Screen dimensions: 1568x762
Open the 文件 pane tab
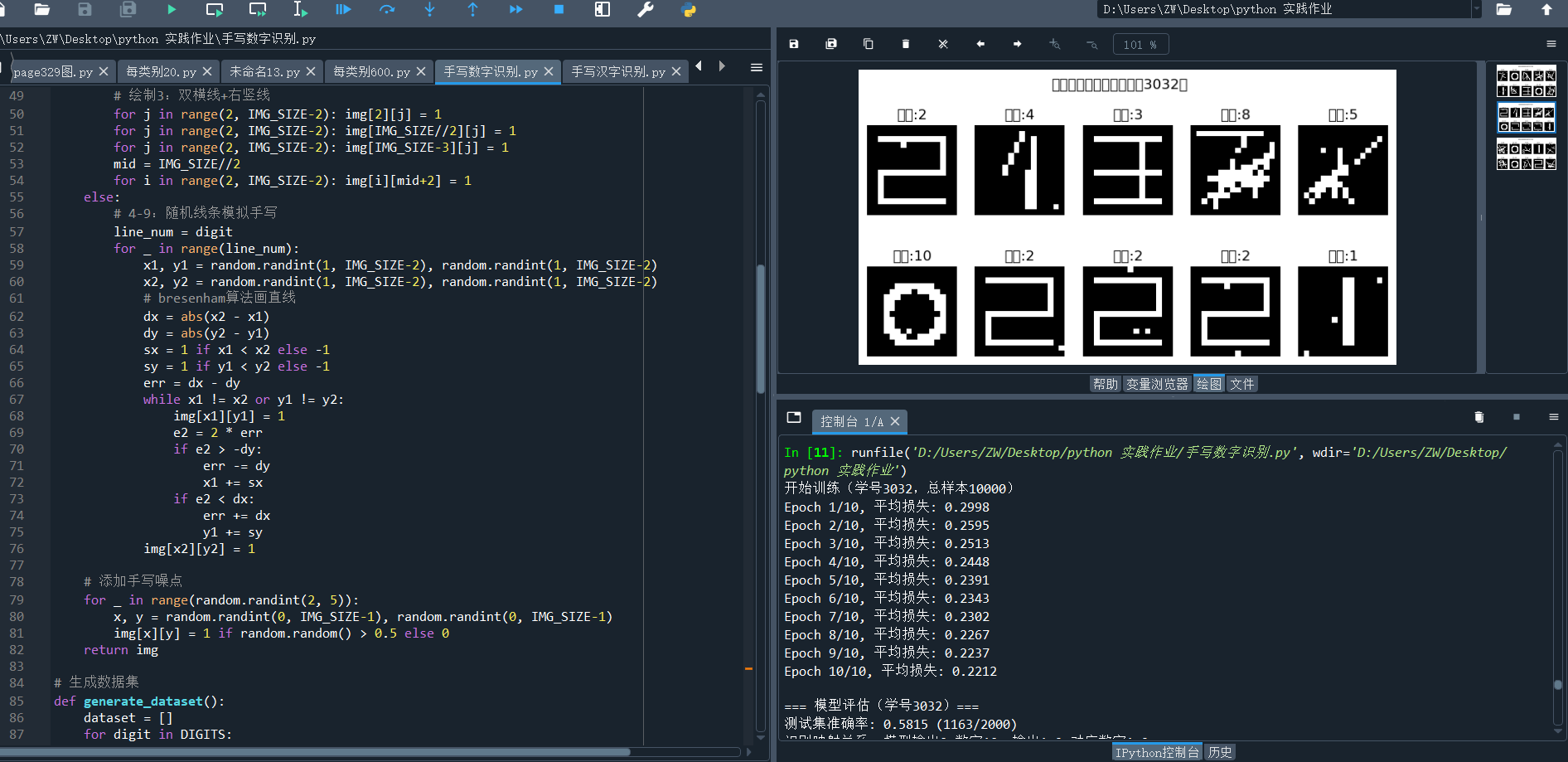[1242, 384]
